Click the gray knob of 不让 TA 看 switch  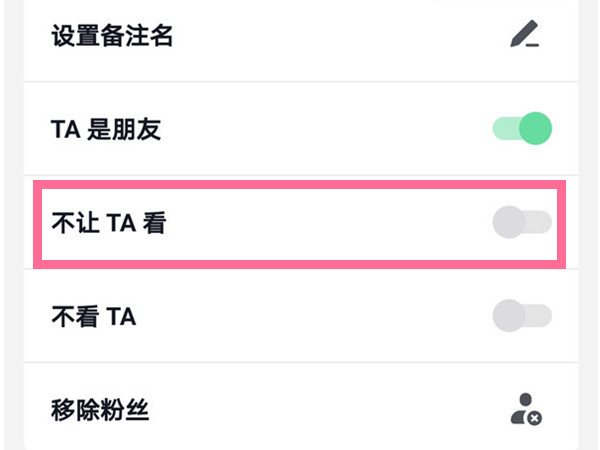[x=508, y=223]
